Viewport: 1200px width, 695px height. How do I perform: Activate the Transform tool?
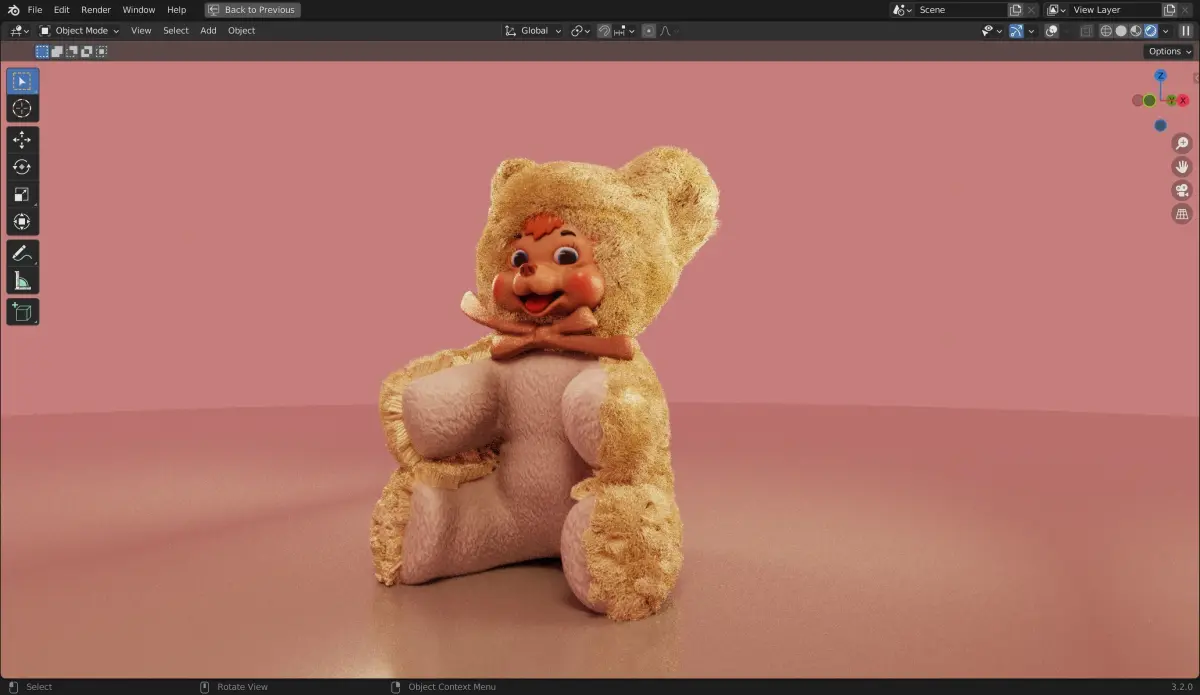click(22, 221)
